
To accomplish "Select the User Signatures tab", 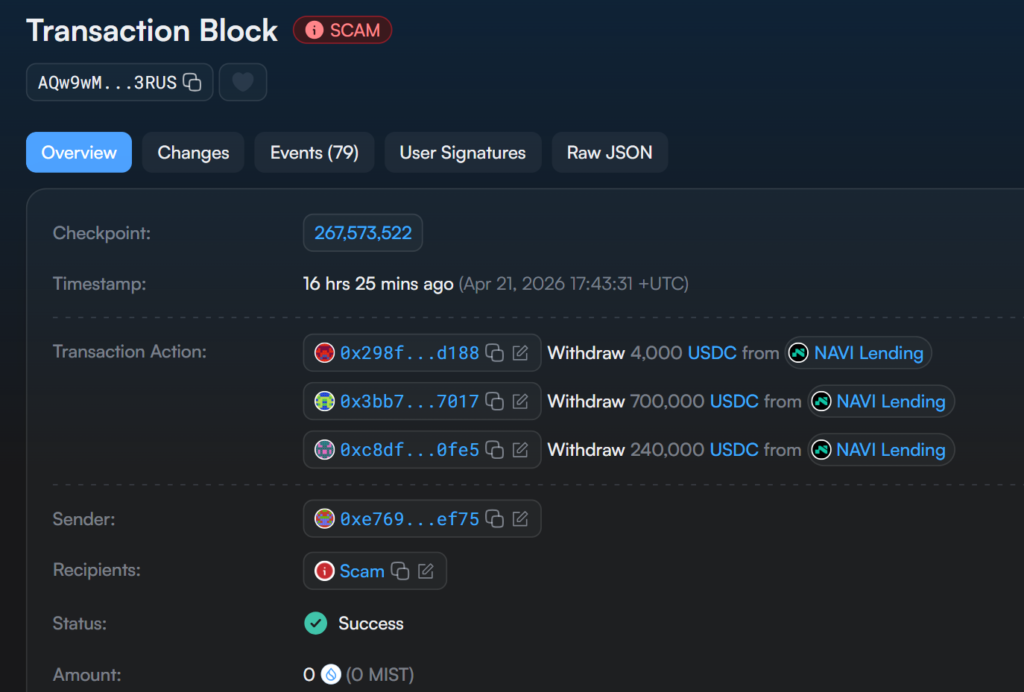I will (463, 152).
